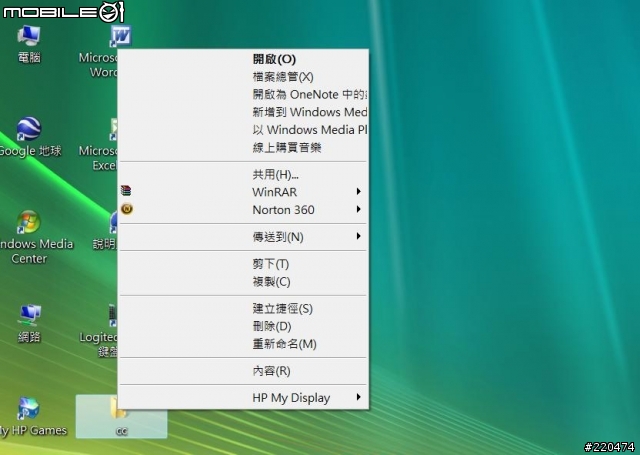Select the Microsoft Excel desktop shortcut
The width and height of the screenshot is (640, 455).
(113, 130)
